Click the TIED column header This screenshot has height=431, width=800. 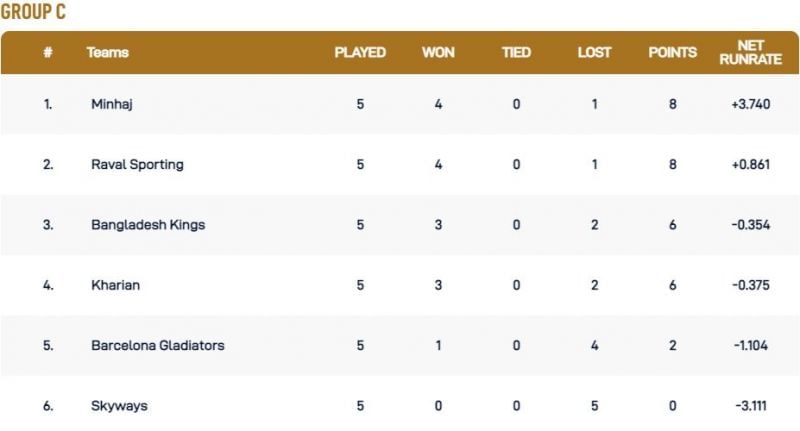coord(516,52)
